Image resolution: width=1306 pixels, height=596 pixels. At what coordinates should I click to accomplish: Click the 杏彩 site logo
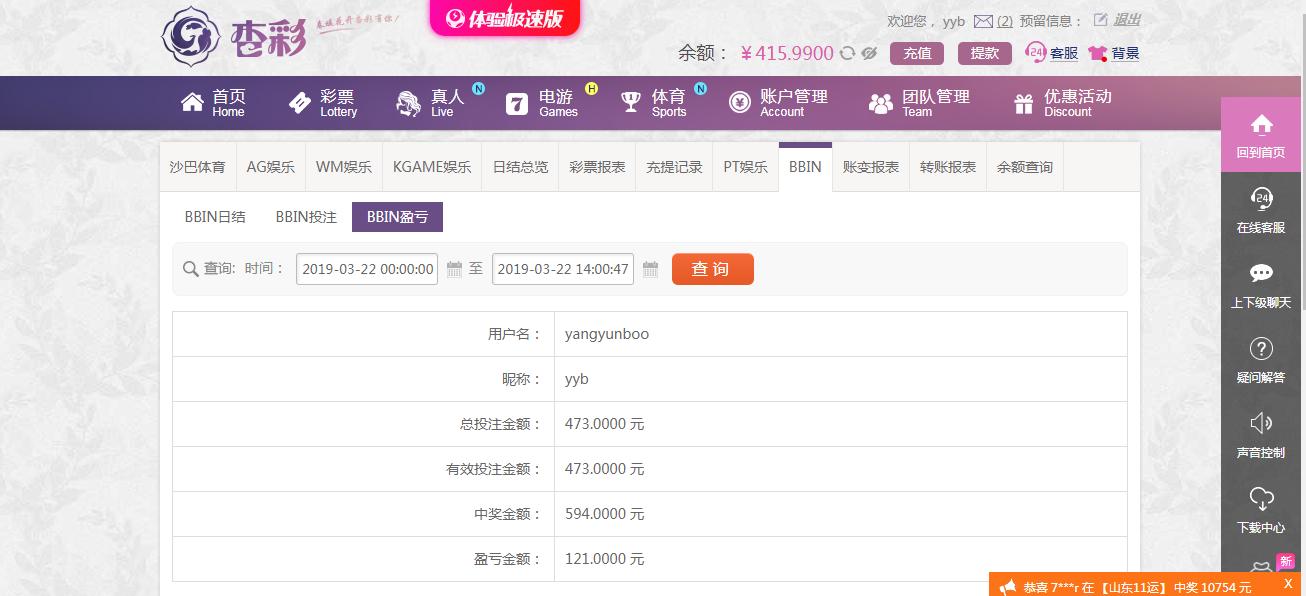pyautogui.click(x=234, y=37)
